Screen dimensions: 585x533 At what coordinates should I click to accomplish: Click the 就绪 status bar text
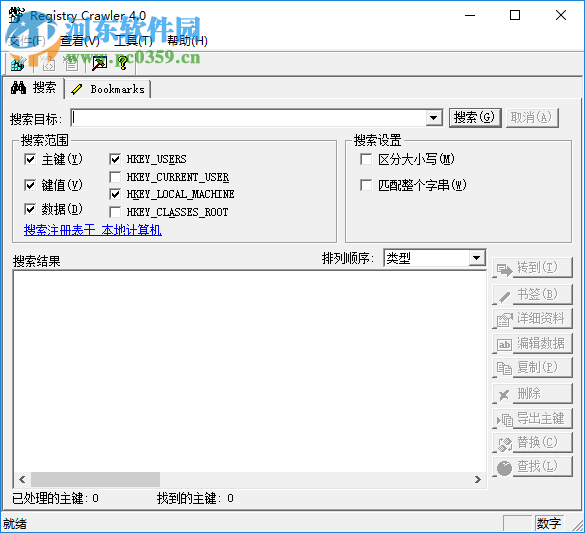coord(15,524)
